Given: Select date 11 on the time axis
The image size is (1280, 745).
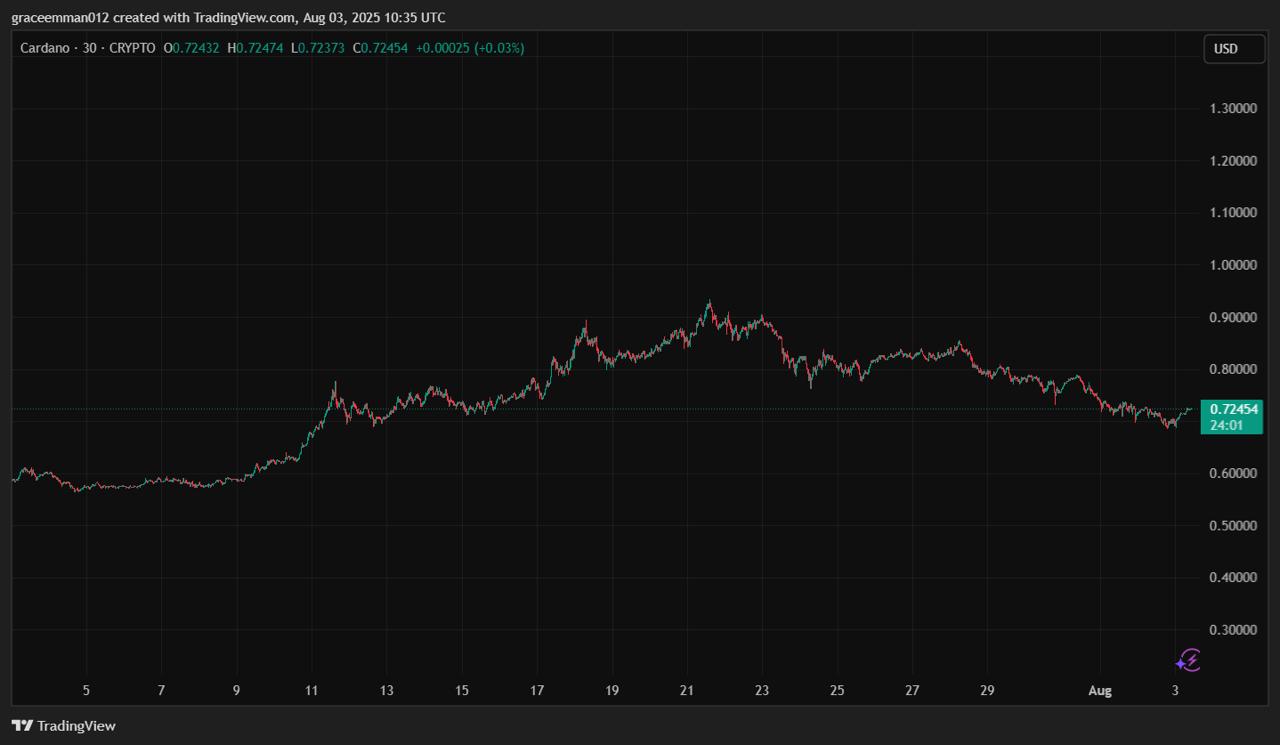Looking at the screenshot, I should tap(312, 691).
